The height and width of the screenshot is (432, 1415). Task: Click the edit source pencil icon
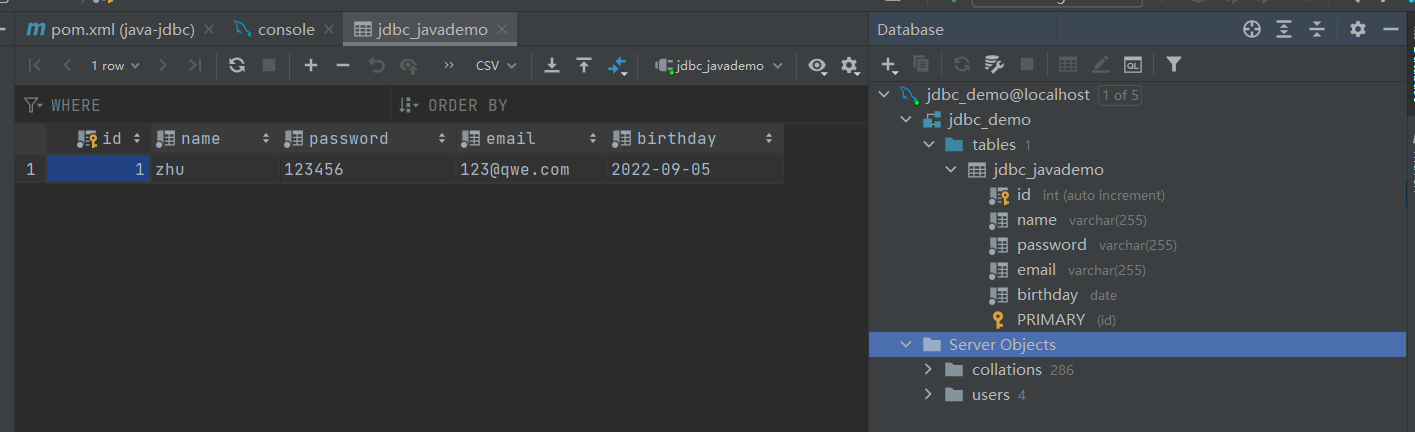point(1100,64)
